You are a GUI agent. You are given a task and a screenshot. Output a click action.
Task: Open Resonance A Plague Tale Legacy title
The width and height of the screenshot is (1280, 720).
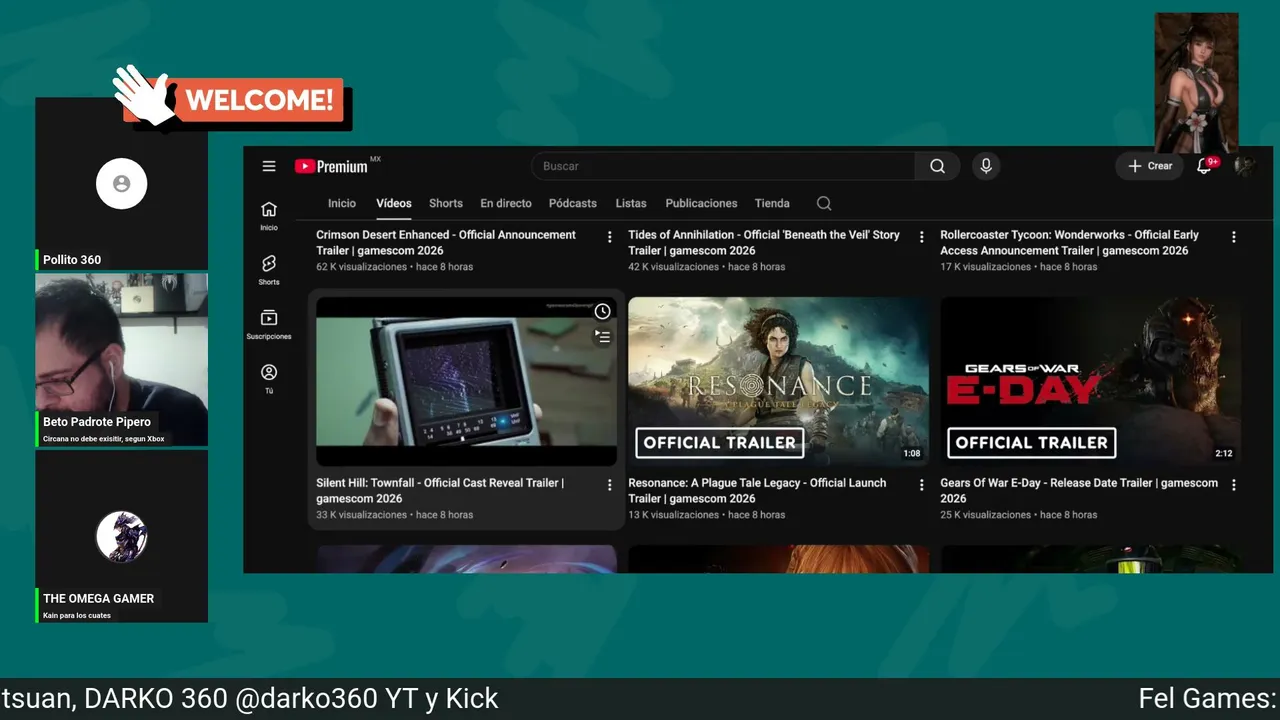pos(757,491)
